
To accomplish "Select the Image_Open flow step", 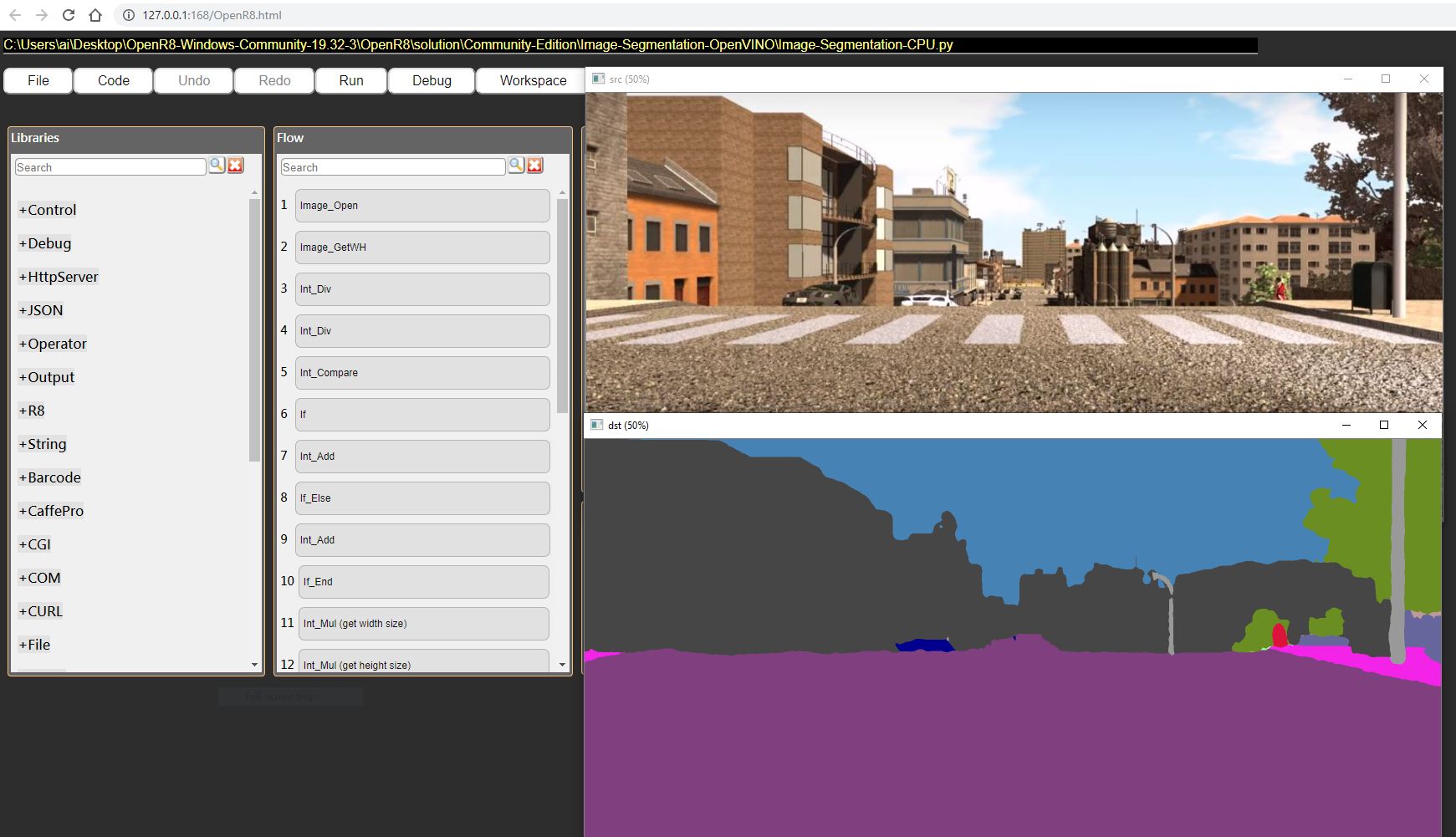I will pos(422,206).
